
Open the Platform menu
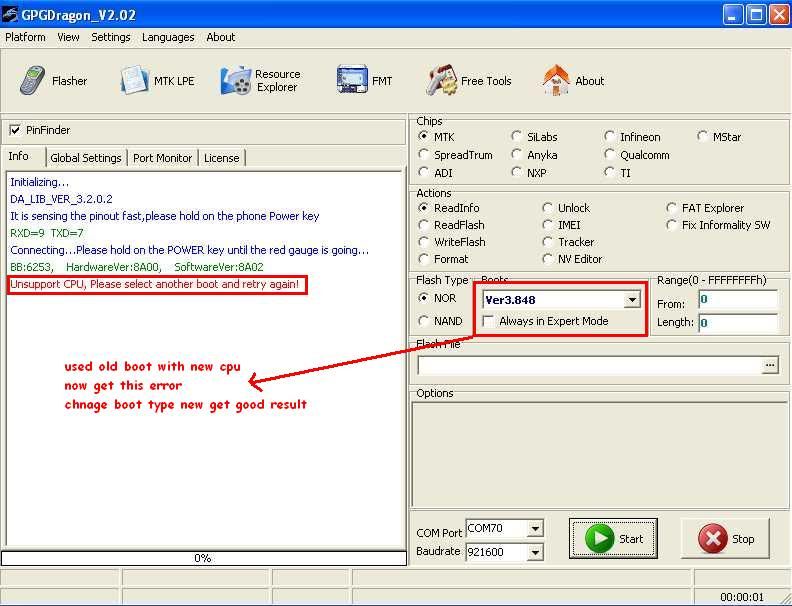pyautogui.click(x=25, y=37)
